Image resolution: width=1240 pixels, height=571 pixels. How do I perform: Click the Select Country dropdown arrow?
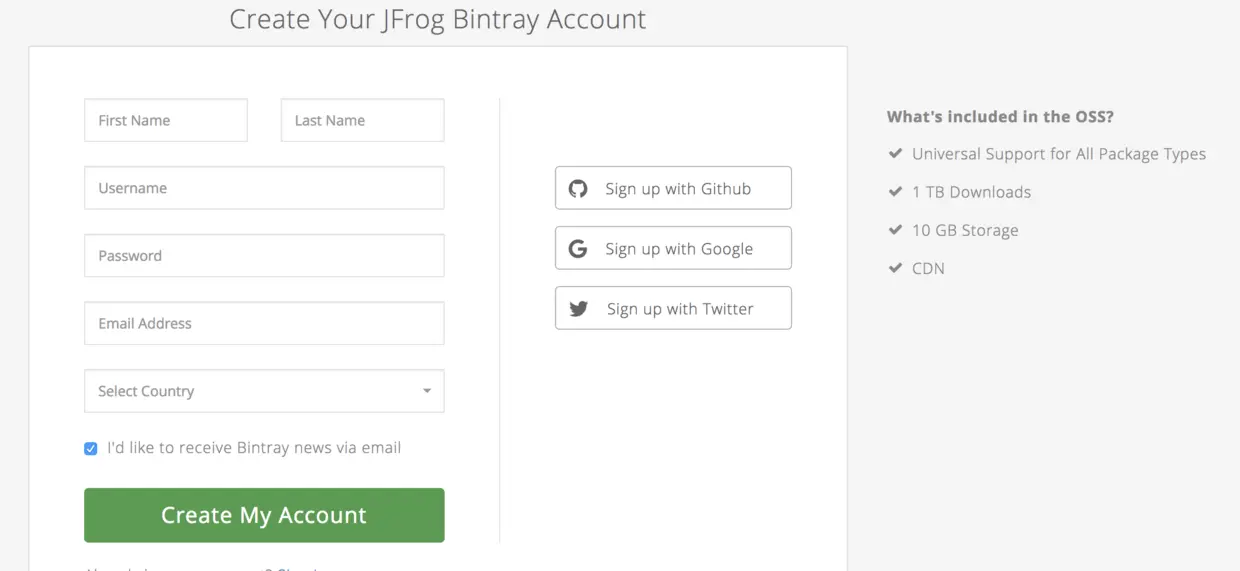(x=427, y=391)
